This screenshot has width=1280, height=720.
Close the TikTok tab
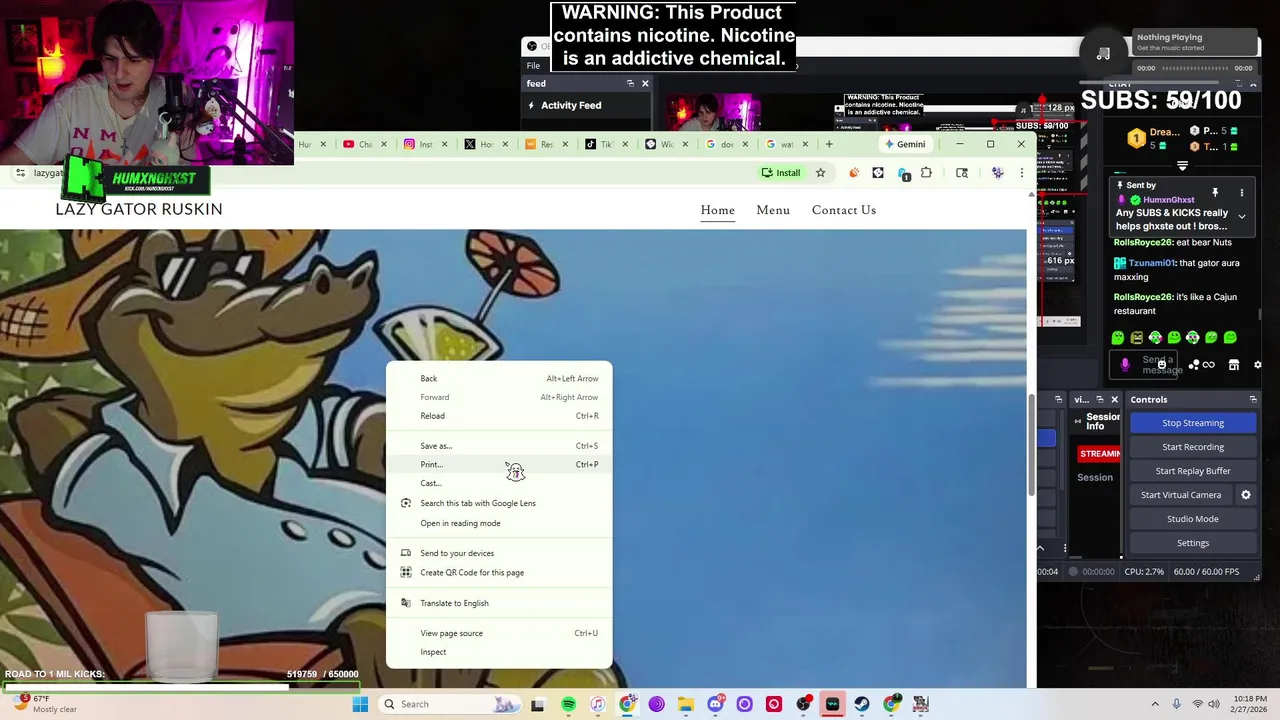pyautogui.click(x=625, y=144)
